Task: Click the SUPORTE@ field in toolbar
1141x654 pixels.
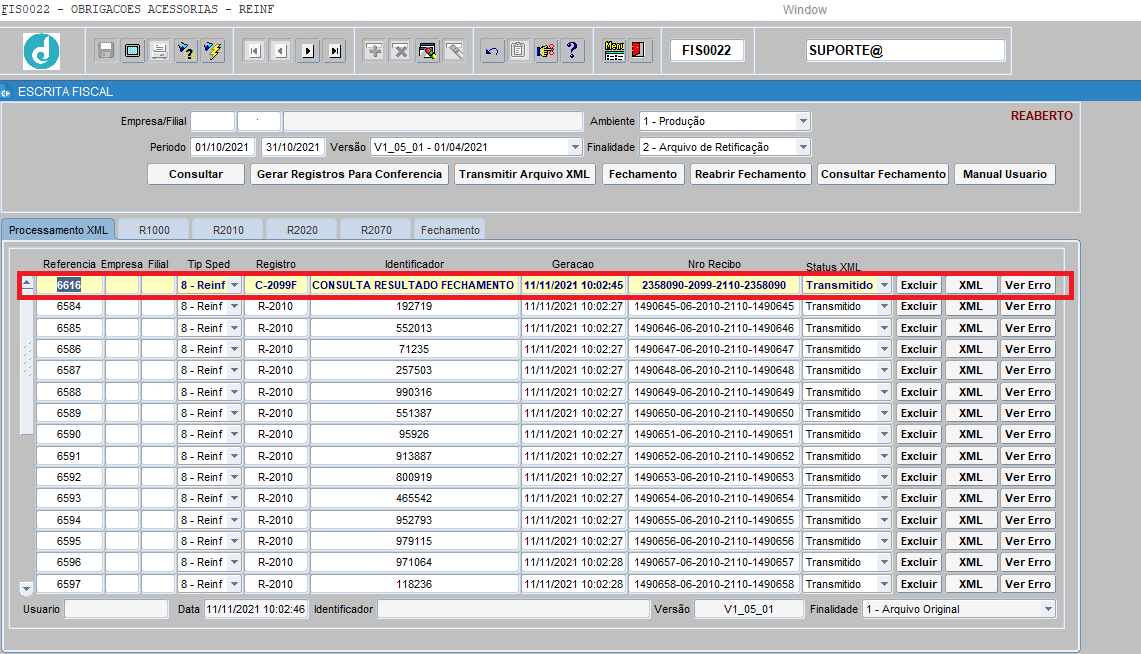Action: coord(905,50)
